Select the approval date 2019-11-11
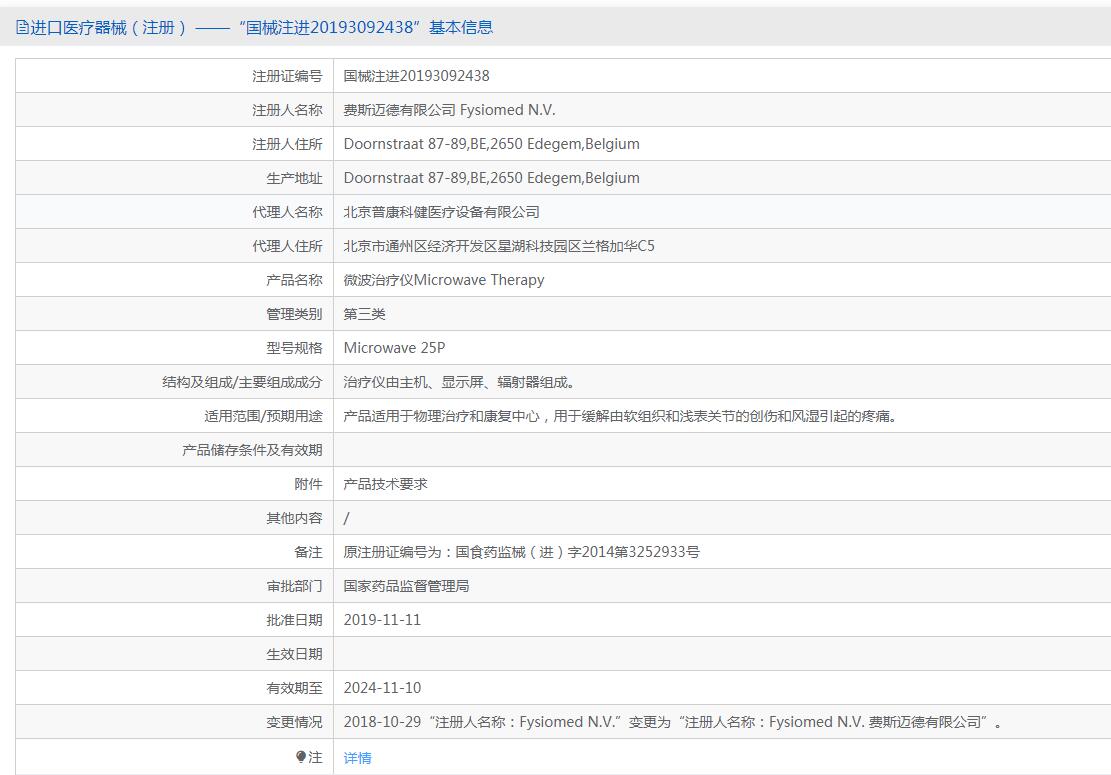 pyautogui.click(x=382, y=620)
